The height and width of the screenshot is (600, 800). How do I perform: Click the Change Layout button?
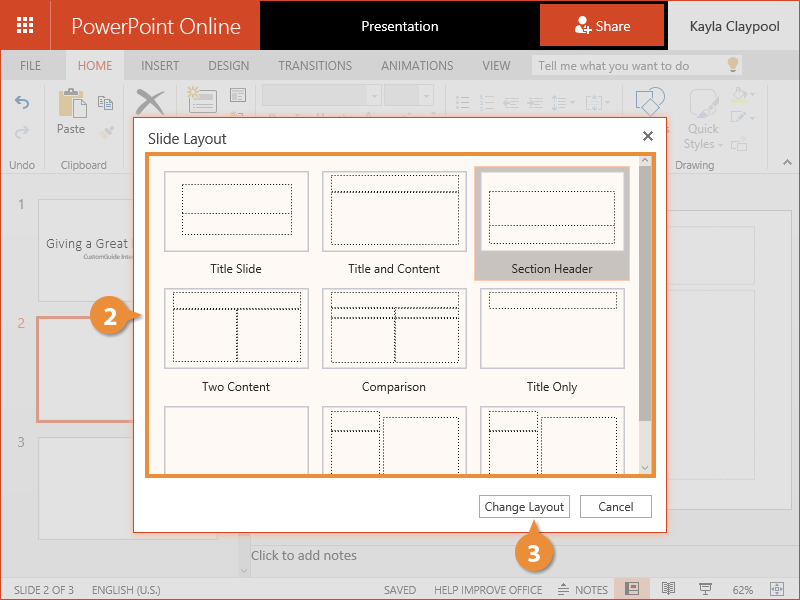pos(524,507)
